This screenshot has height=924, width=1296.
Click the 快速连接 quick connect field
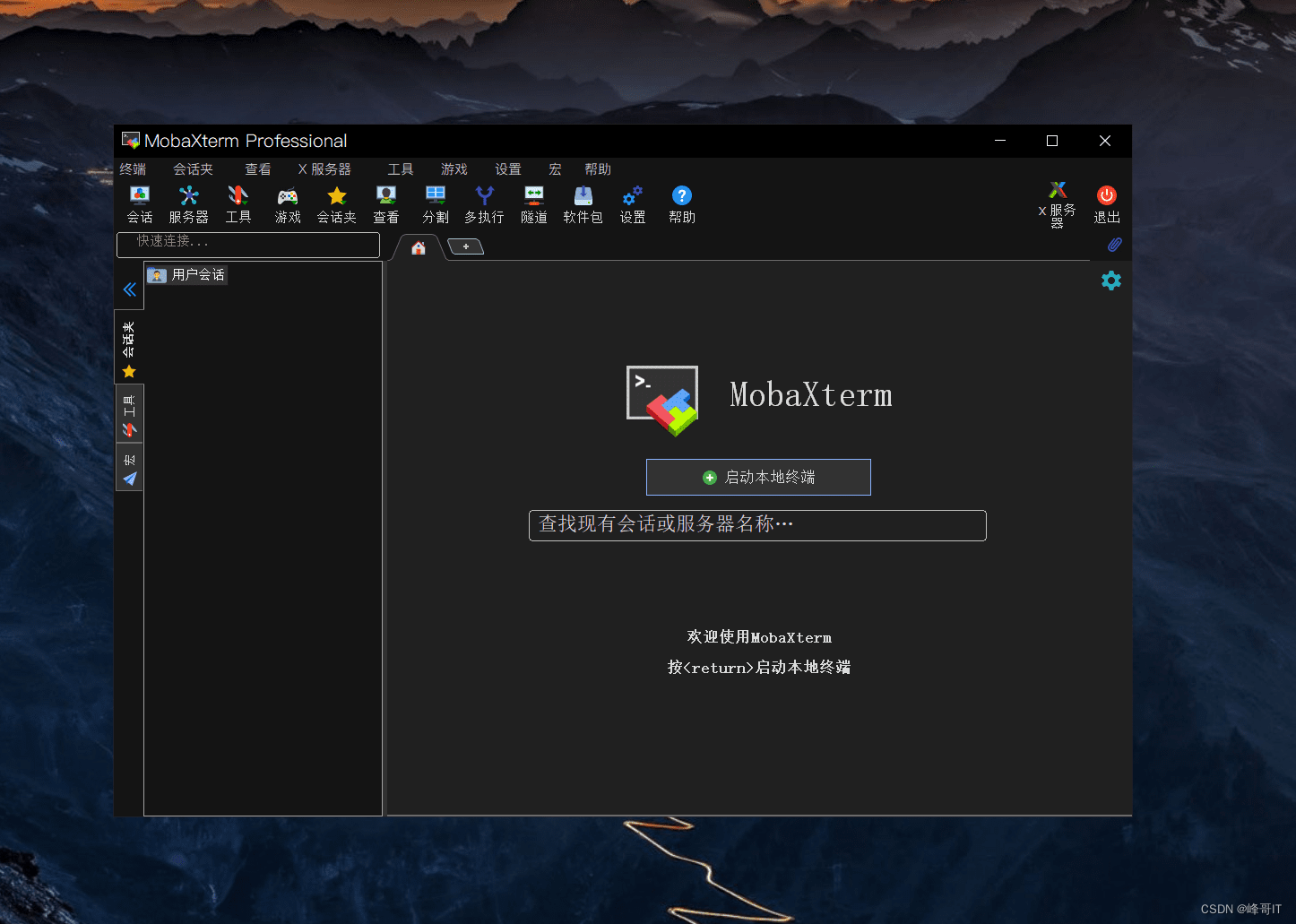[x=248, y=245]
